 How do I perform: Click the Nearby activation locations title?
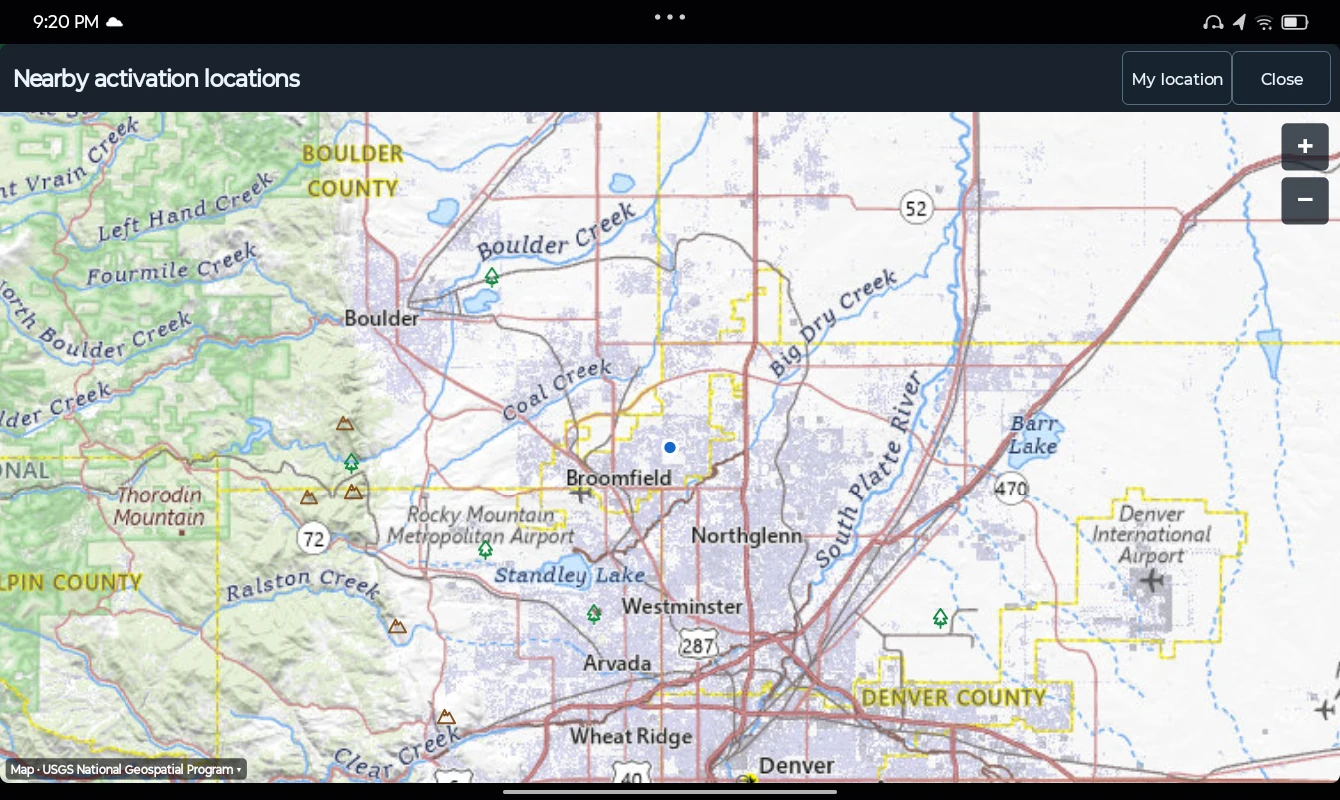coord(156,78)
